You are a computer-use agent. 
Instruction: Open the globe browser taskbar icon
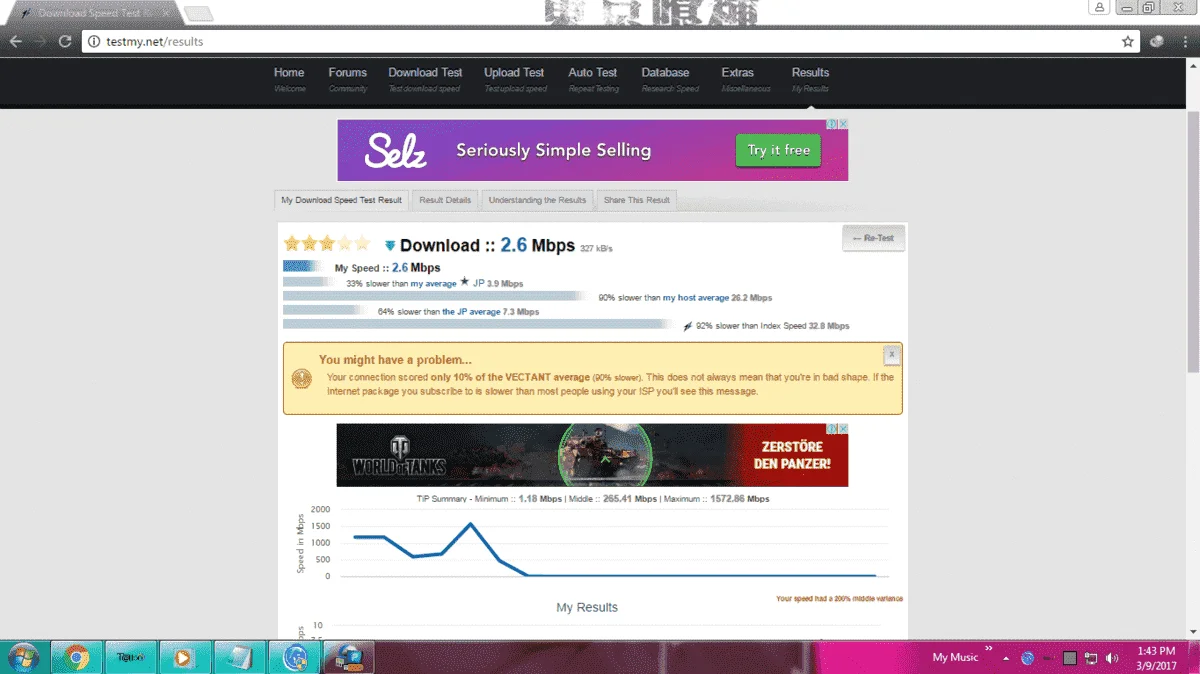point(295,657)
